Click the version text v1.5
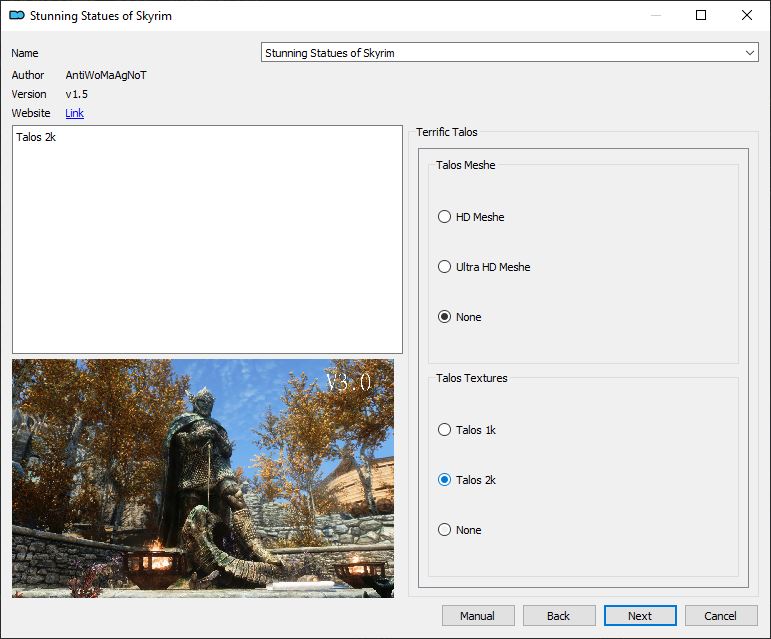771x639 pixels. 77,94
